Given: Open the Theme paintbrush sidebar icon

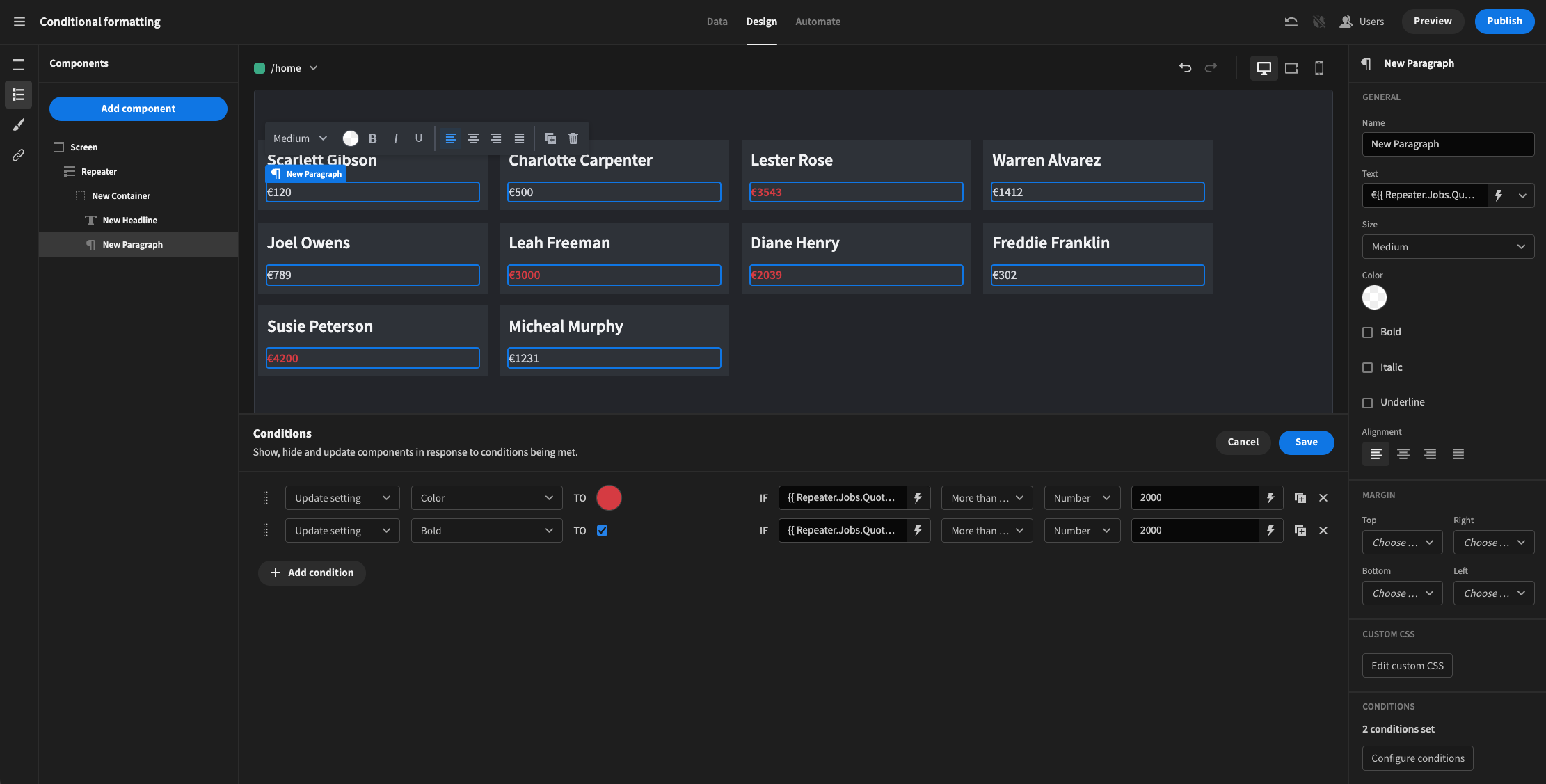Looking at the screenshot, I should pos(19,125).
